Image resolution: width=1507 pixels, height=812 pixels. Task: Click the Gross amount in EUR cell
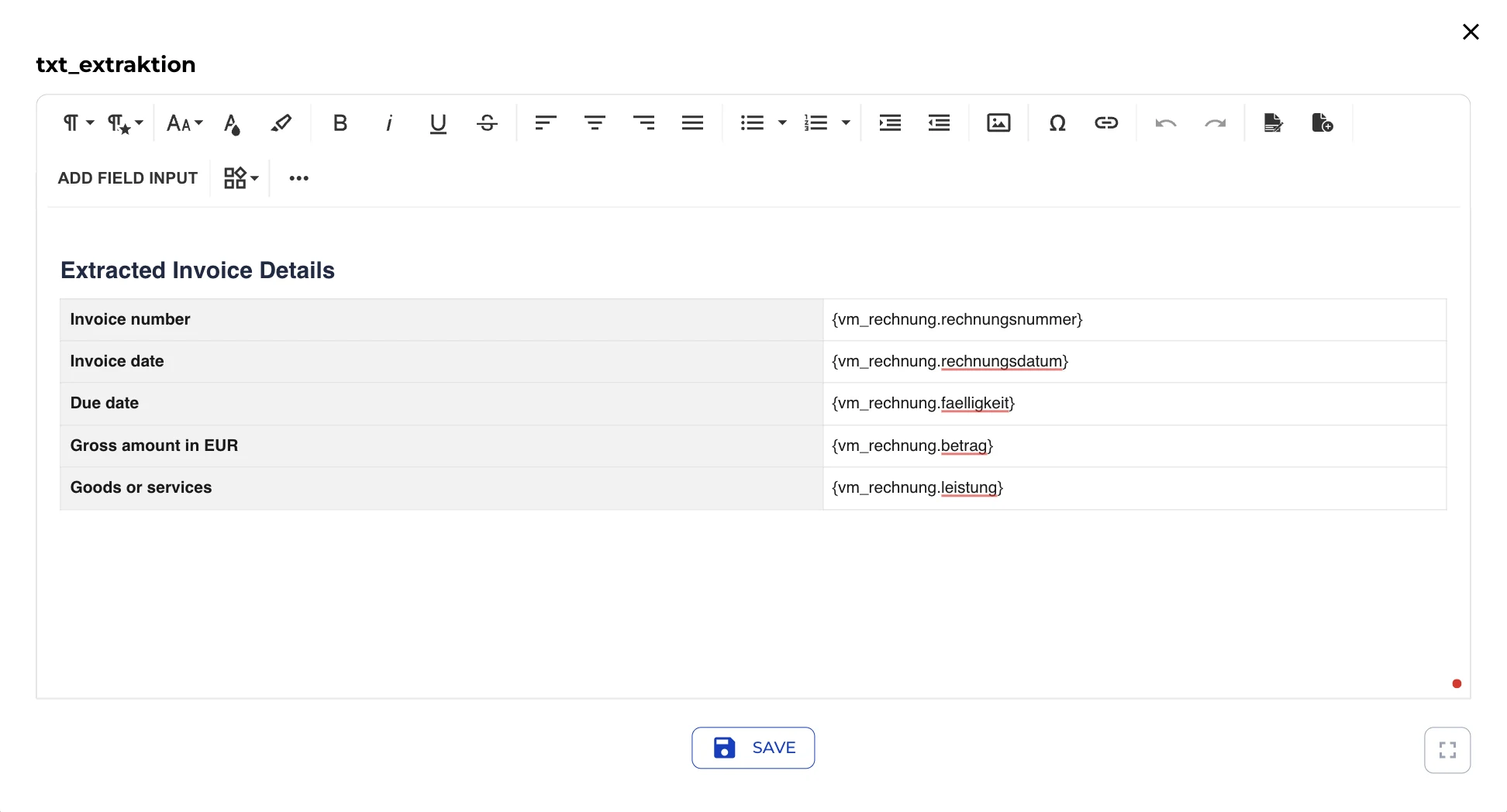point(441,446)
